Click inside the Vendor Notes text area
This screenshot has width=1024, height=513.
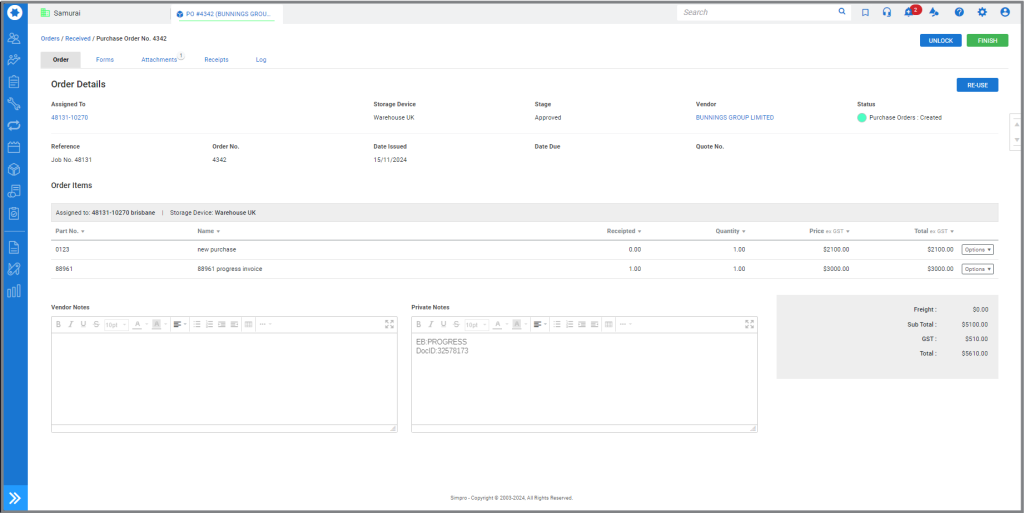tap(224, 379)
